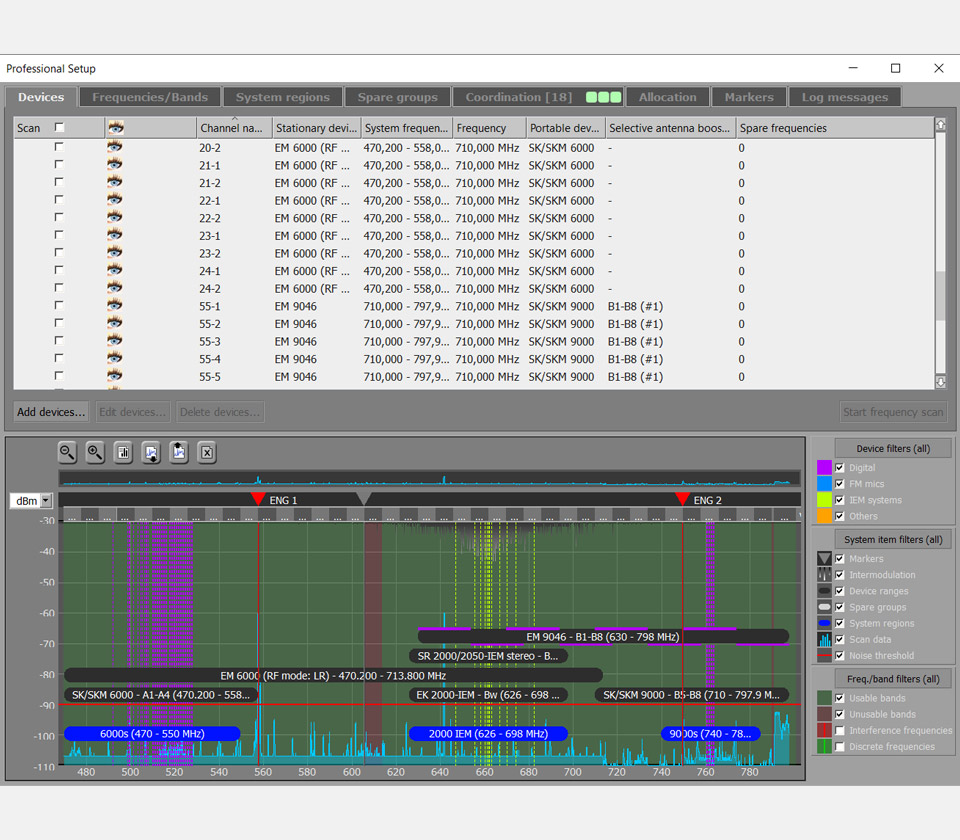This screenshot has width=960, height=840.
Task: Click the eye icon for channel 22-1
Action: tap(116, 201)
